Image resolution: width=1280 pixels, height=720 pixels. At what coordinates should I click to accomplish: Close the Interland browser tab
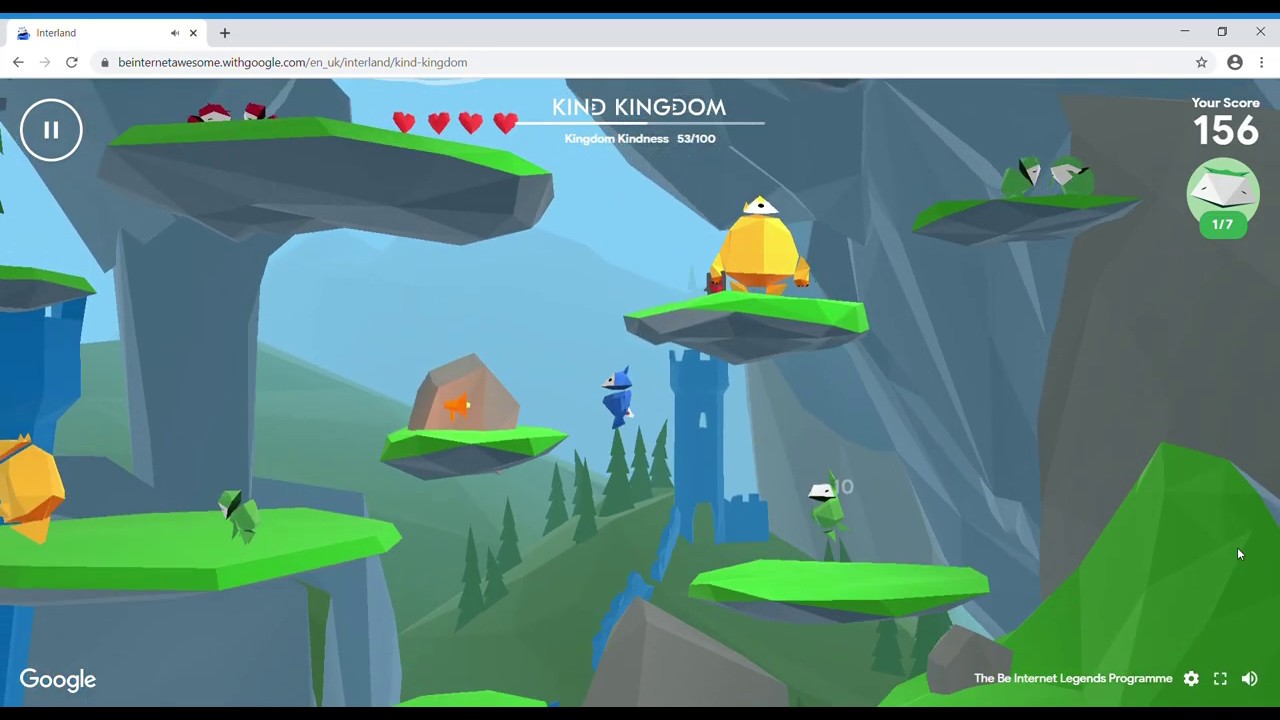tap(193, 33)
